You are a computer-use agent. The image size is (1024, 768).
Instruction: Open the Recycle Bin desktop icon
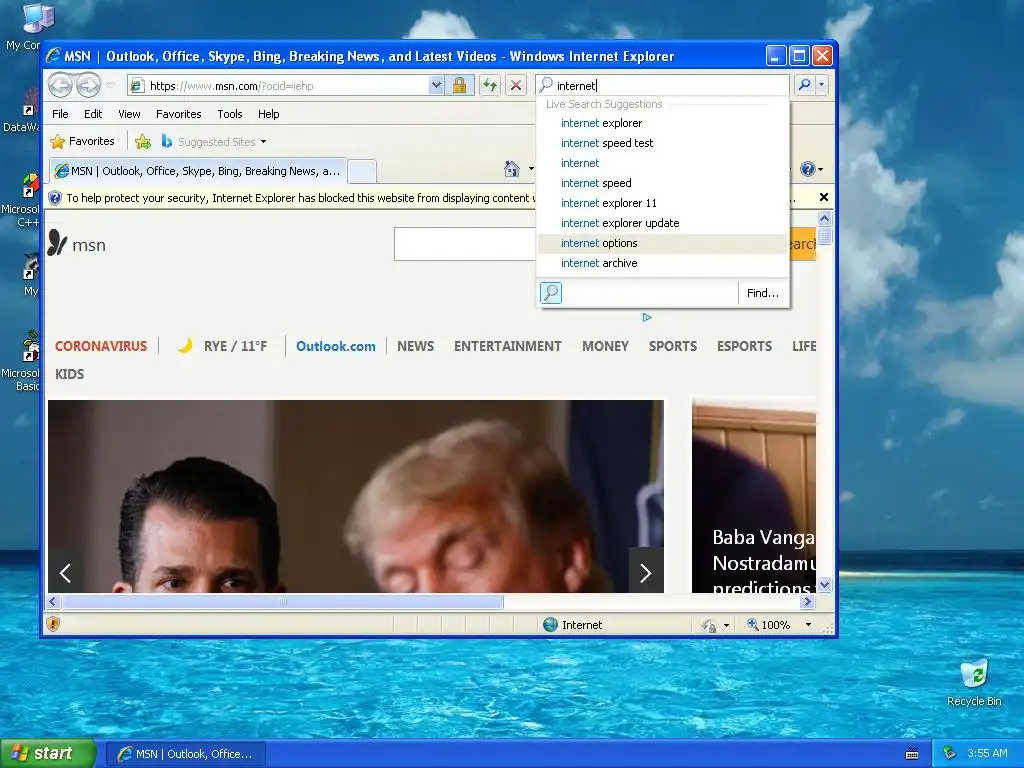pyautogui.click(x=974, y=683)
